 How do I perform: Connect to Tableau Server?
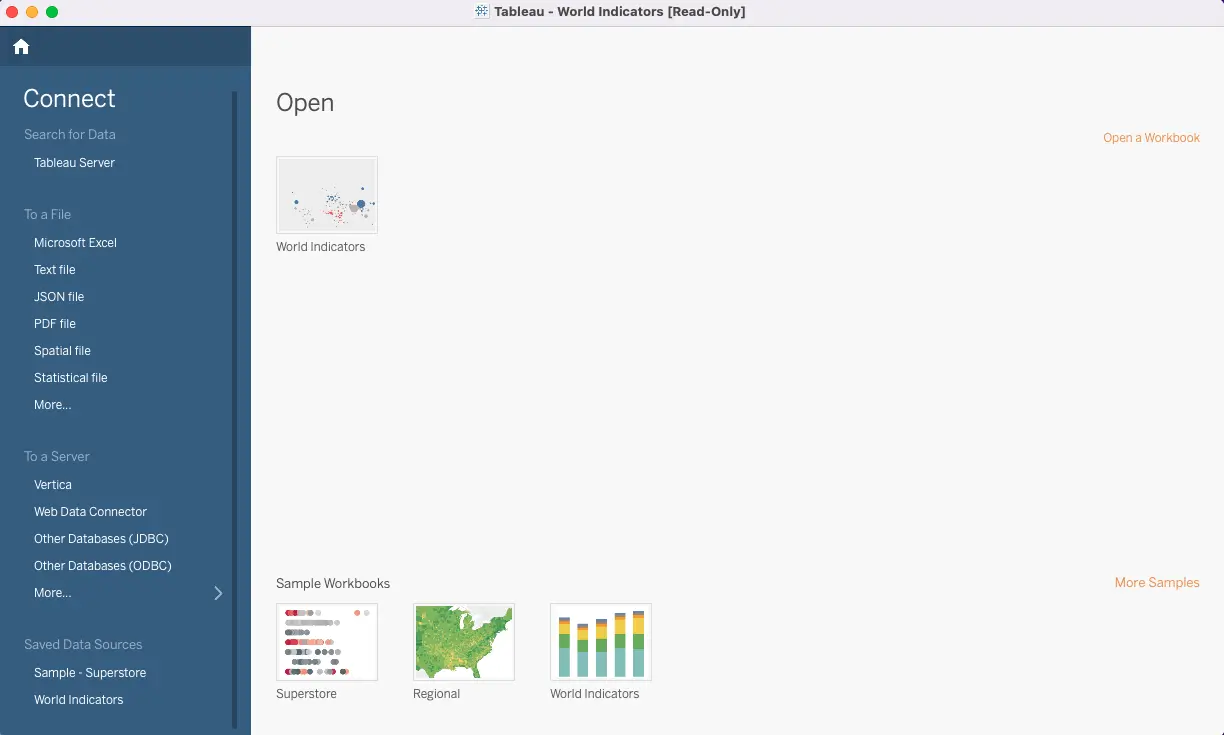[x=74, y=162]
